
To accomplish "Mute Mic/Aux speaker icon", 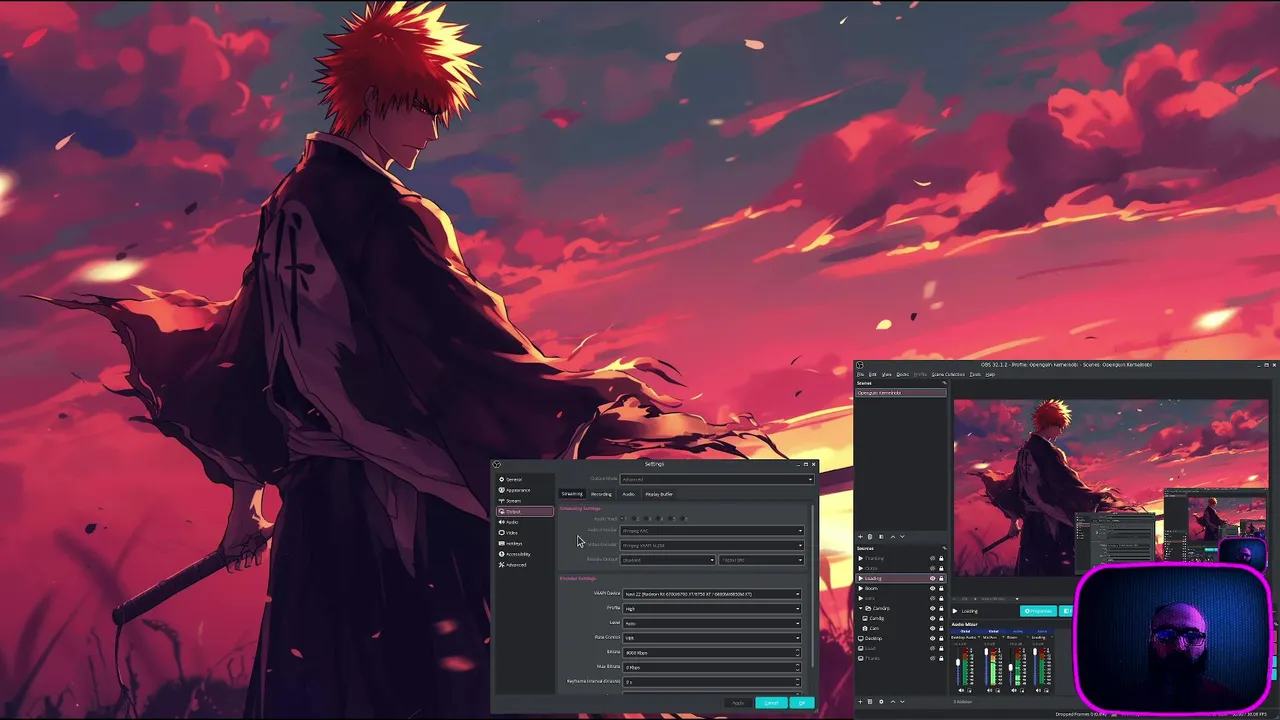I will coord(989,690).
